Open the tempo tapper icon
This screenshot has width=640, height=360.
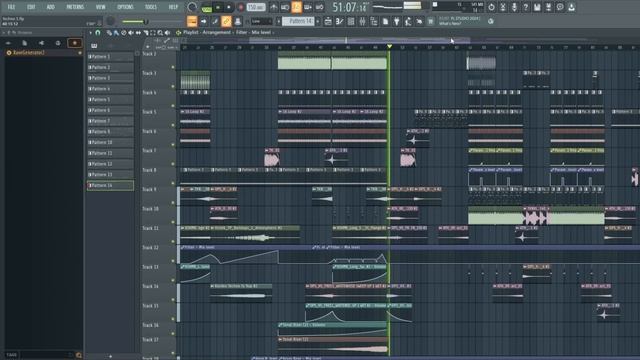coord(408,21)
